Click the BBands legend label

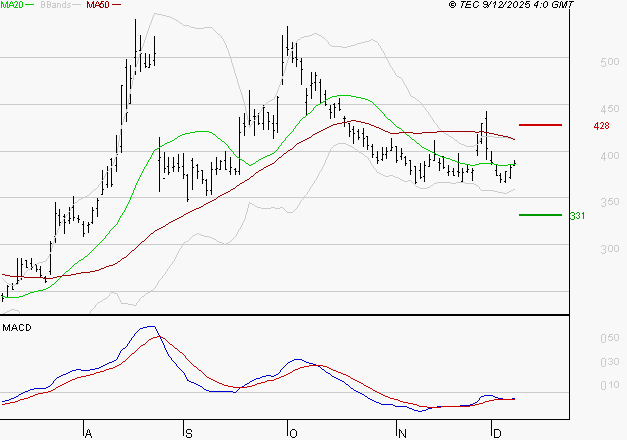[56, 5]
